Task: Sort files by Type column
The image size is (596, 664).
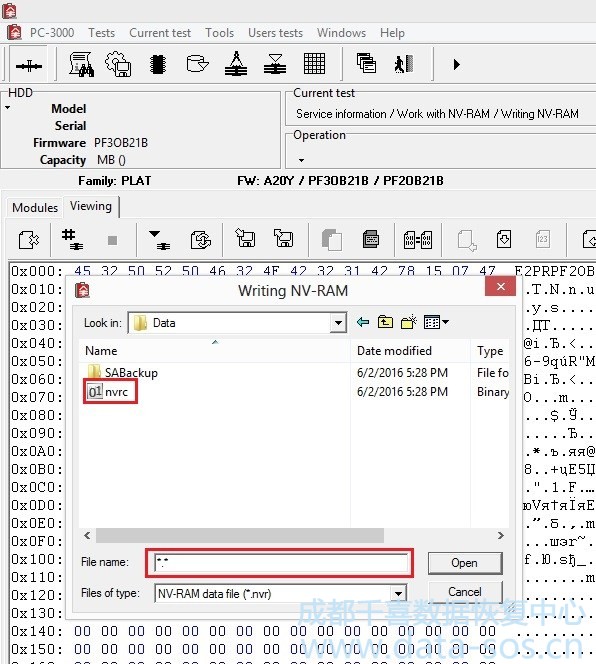Action: point(490,351)
